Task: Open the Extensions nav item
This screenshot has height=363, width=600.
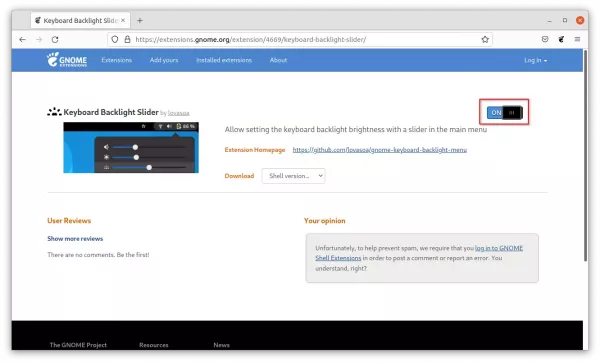Action: point(116,60)
